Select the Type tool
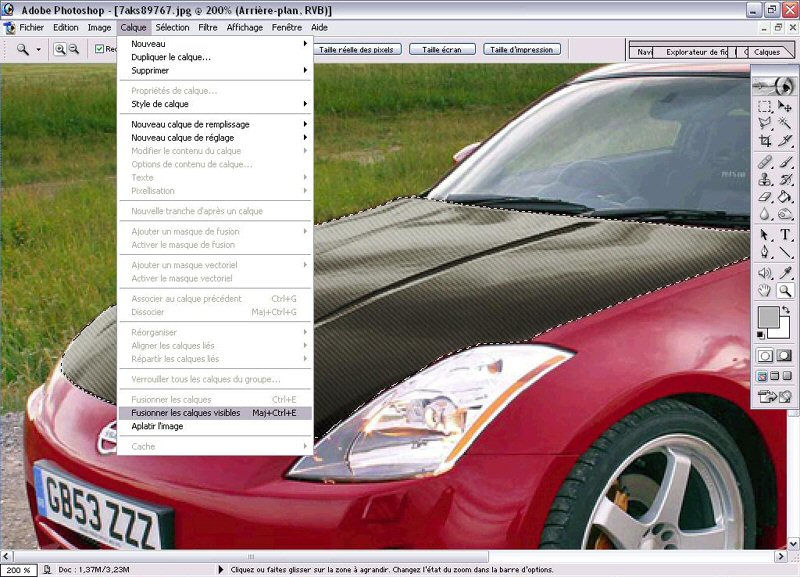The height and width of the screenshot is (577, 800). click(x=785, y=235)
